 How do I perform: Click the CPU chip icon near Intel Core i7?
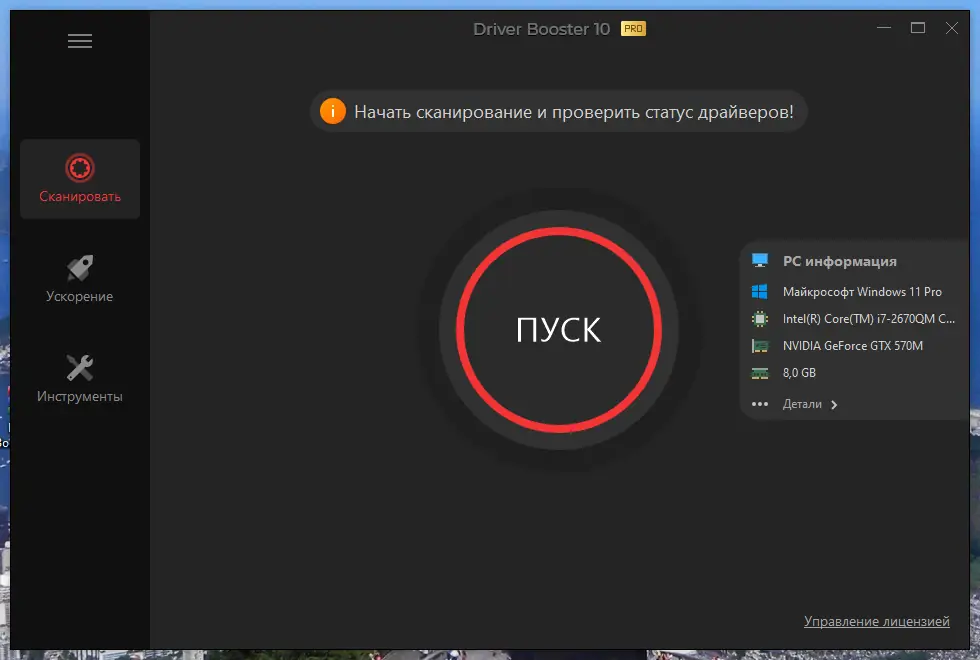click(760, 318)
